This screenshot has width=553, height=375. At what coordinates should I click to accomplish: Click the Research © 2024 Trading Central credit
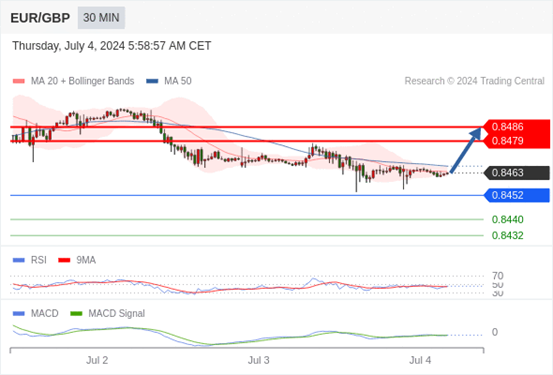coord(474,81)
